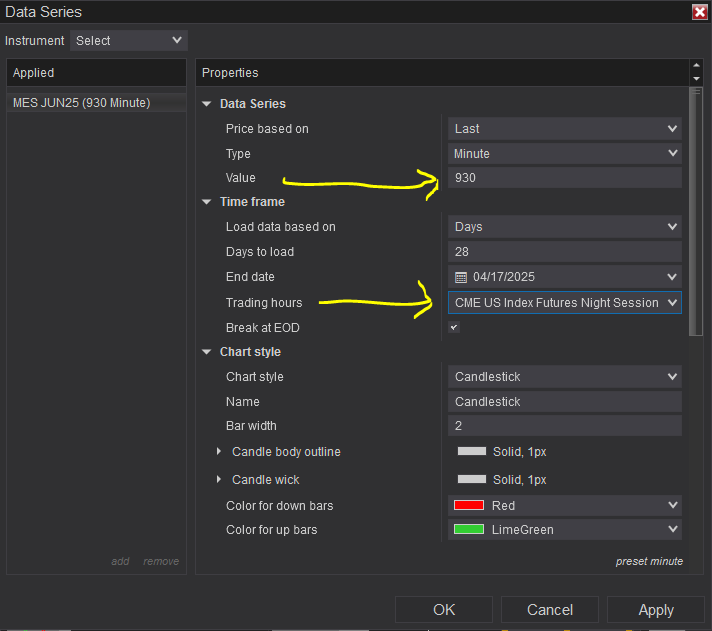Click the red swatch for down bars
Viewport: 712px width, 631px height.
469,505
